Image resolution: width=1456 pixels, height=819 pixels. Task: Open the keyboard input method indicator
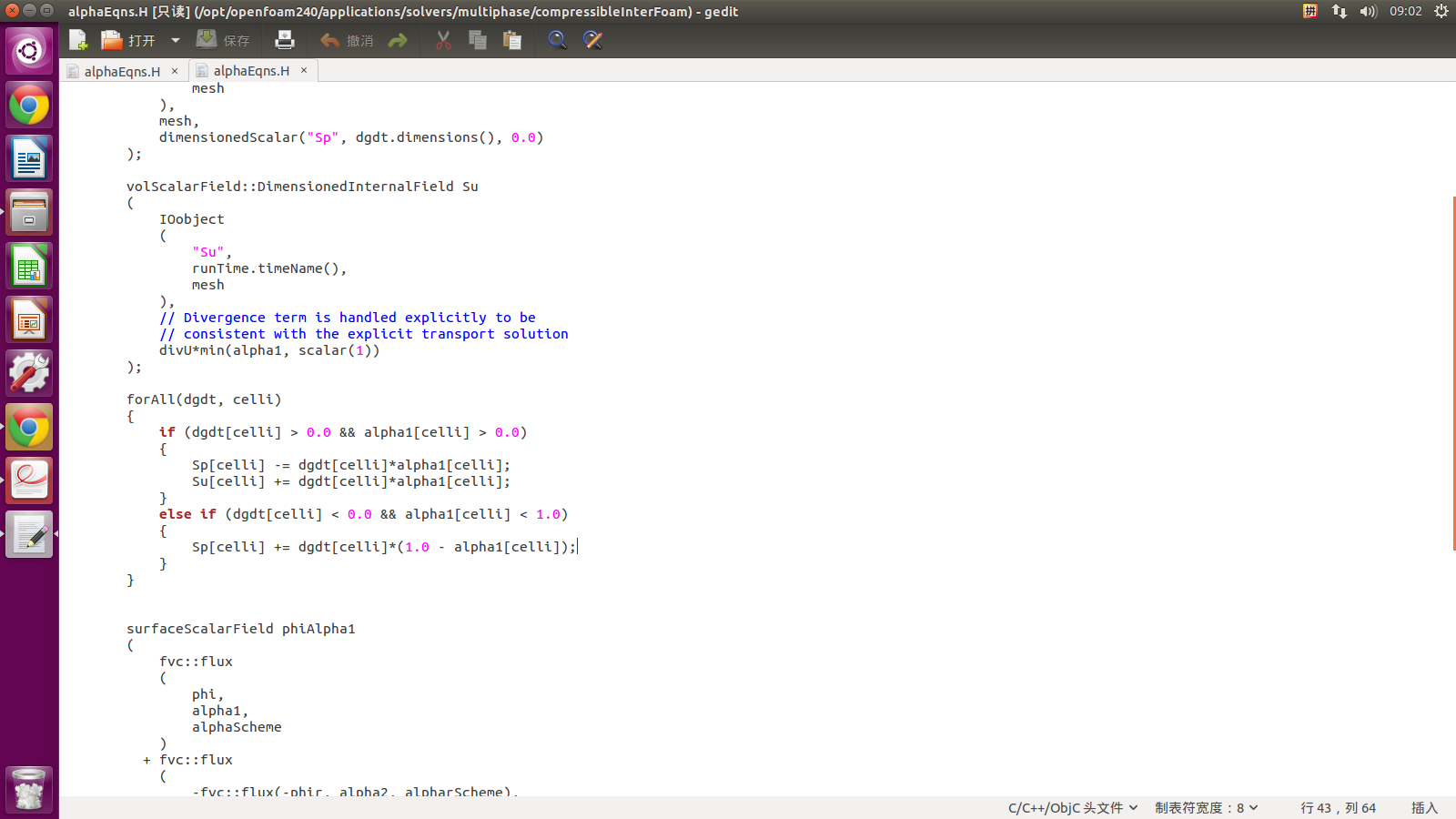[x=1310, y=11]
